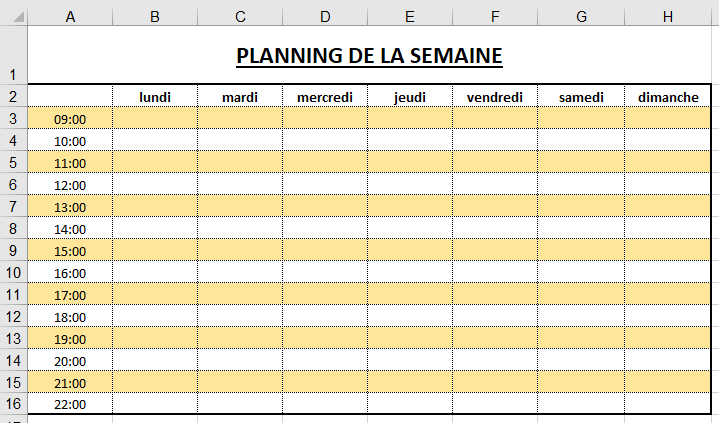Click the 18:00 time cell
This screenshot has width=719, height=423.
(x=70, y=317)
